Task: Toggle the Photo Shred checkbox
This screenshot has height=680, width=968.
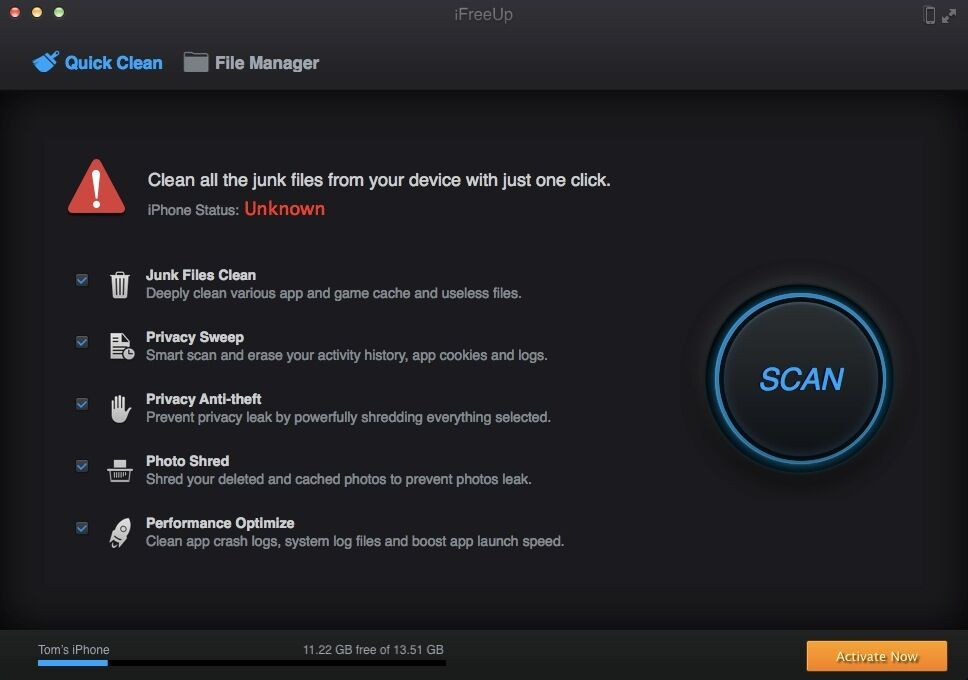Action: coord(81,465)
